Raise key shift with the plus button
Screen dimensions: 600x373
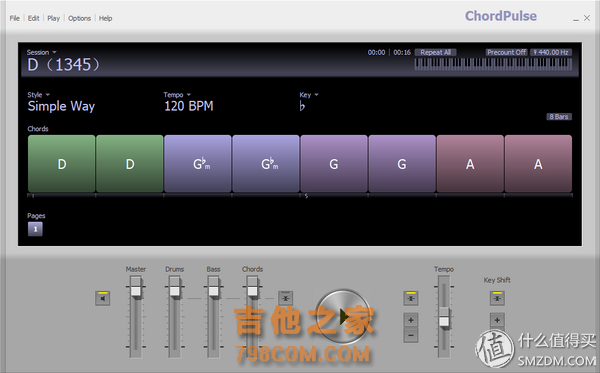click(x=497, y=320)
